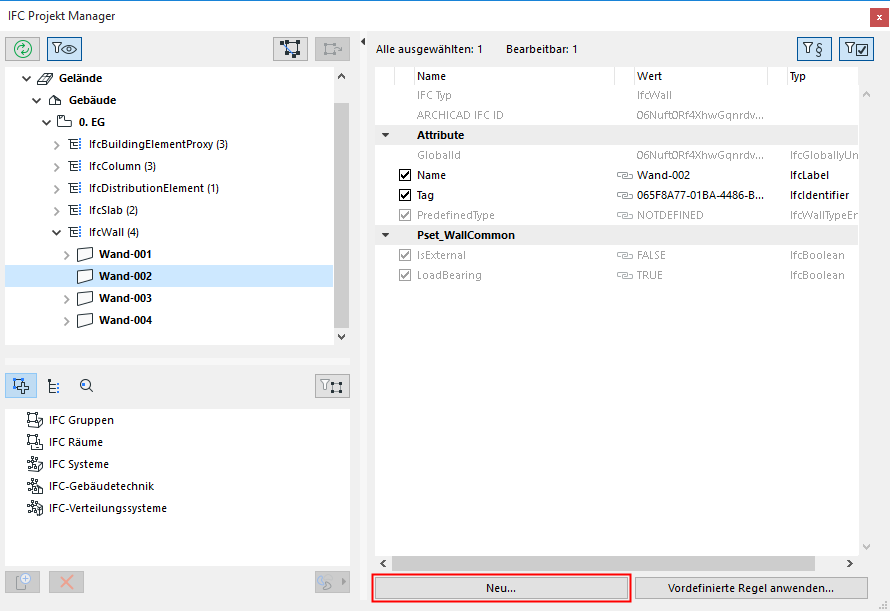Click the 0. EG storey folder icon
This screenshot has width=890, height=611.
[x=65, y=122]
